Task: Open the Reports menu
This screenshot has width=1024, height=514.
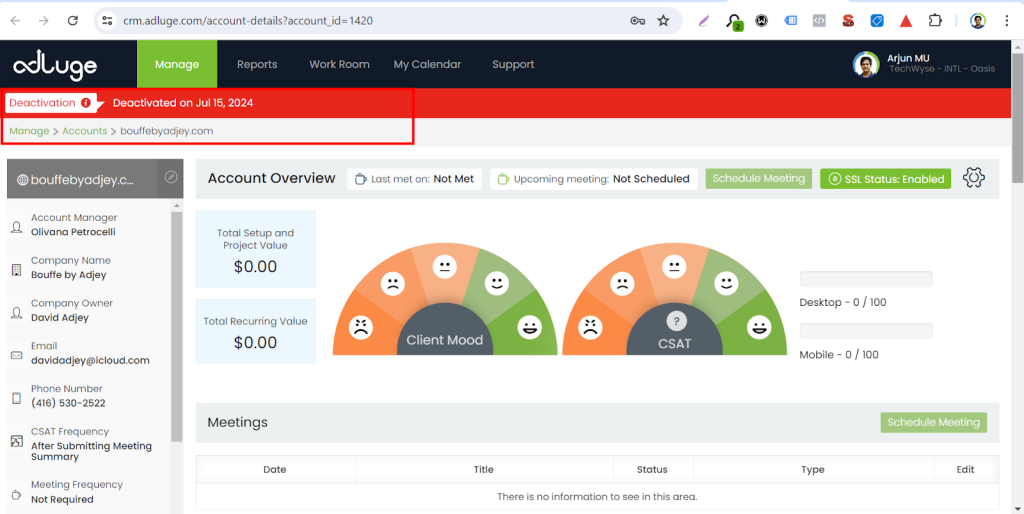Action: (257, 65)
